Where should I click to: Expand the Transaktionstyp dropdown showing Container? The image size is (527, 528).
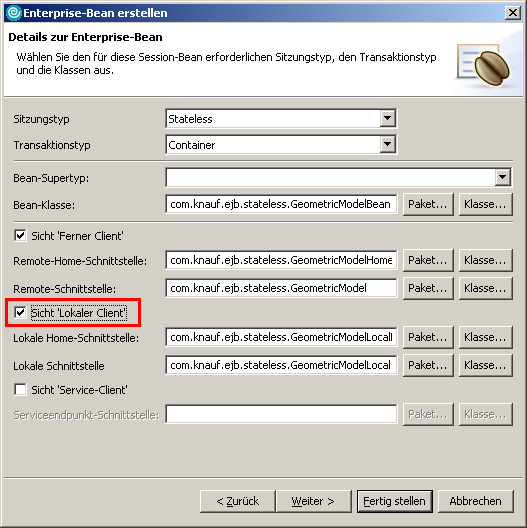coord(281,145)
